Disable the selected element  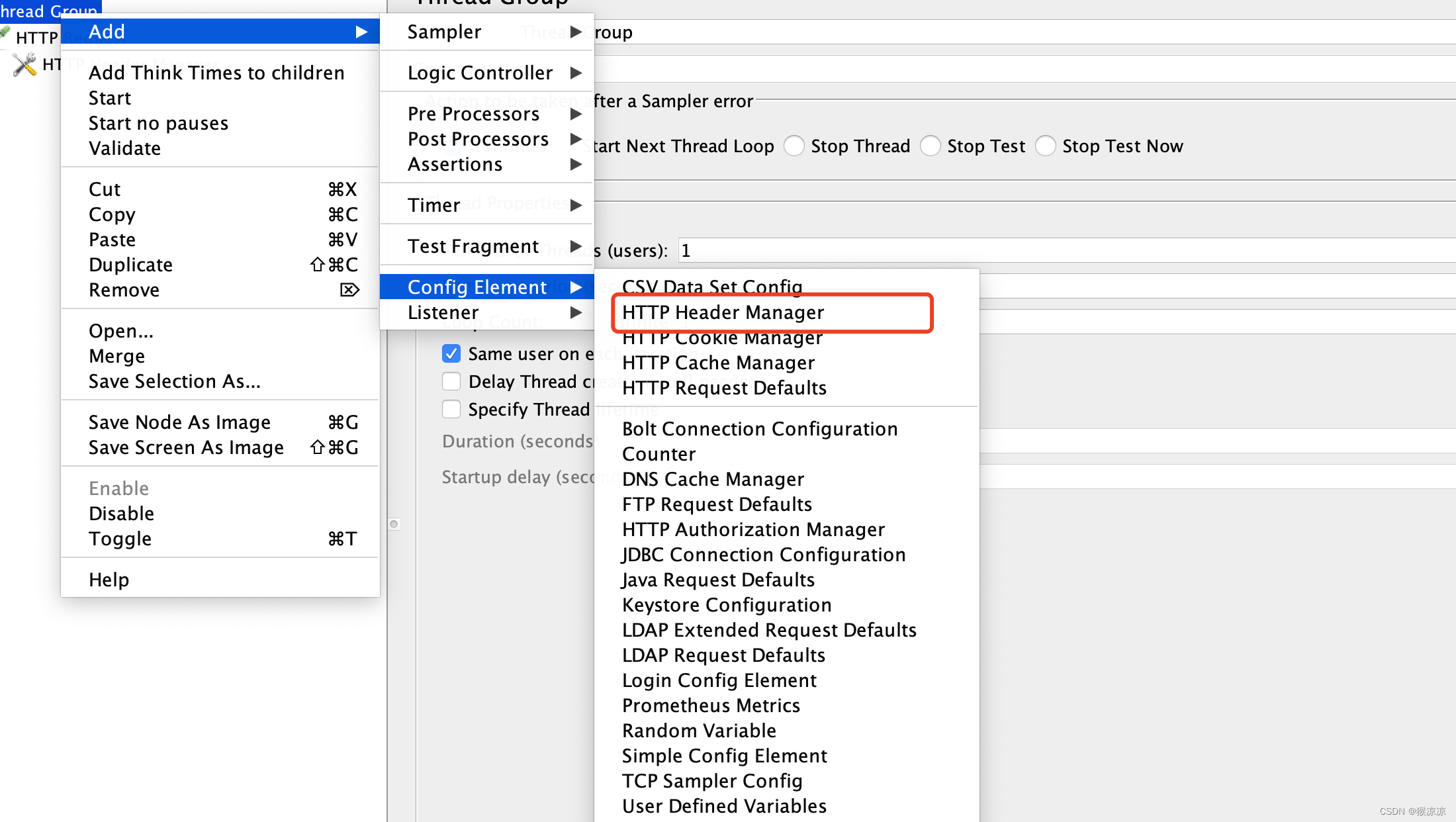point(220,514)
